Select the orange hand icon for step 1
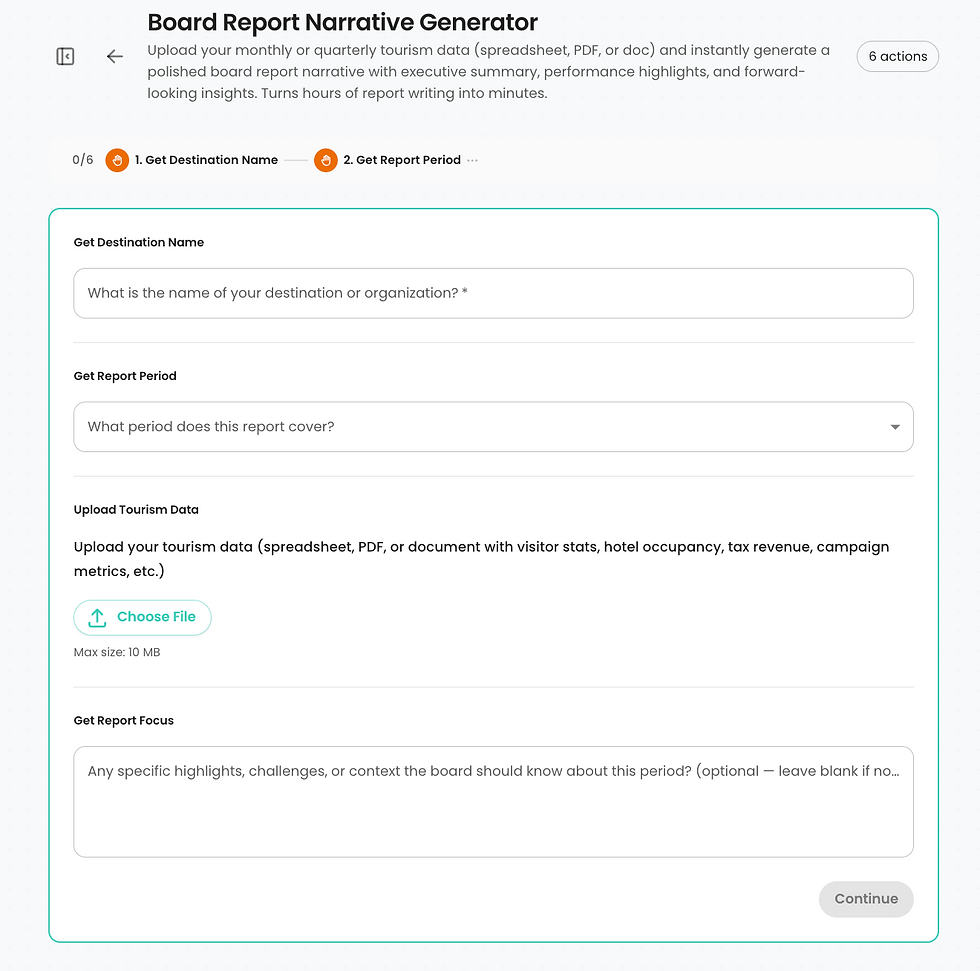The image size is (980, 971). [x=117, y=160]
